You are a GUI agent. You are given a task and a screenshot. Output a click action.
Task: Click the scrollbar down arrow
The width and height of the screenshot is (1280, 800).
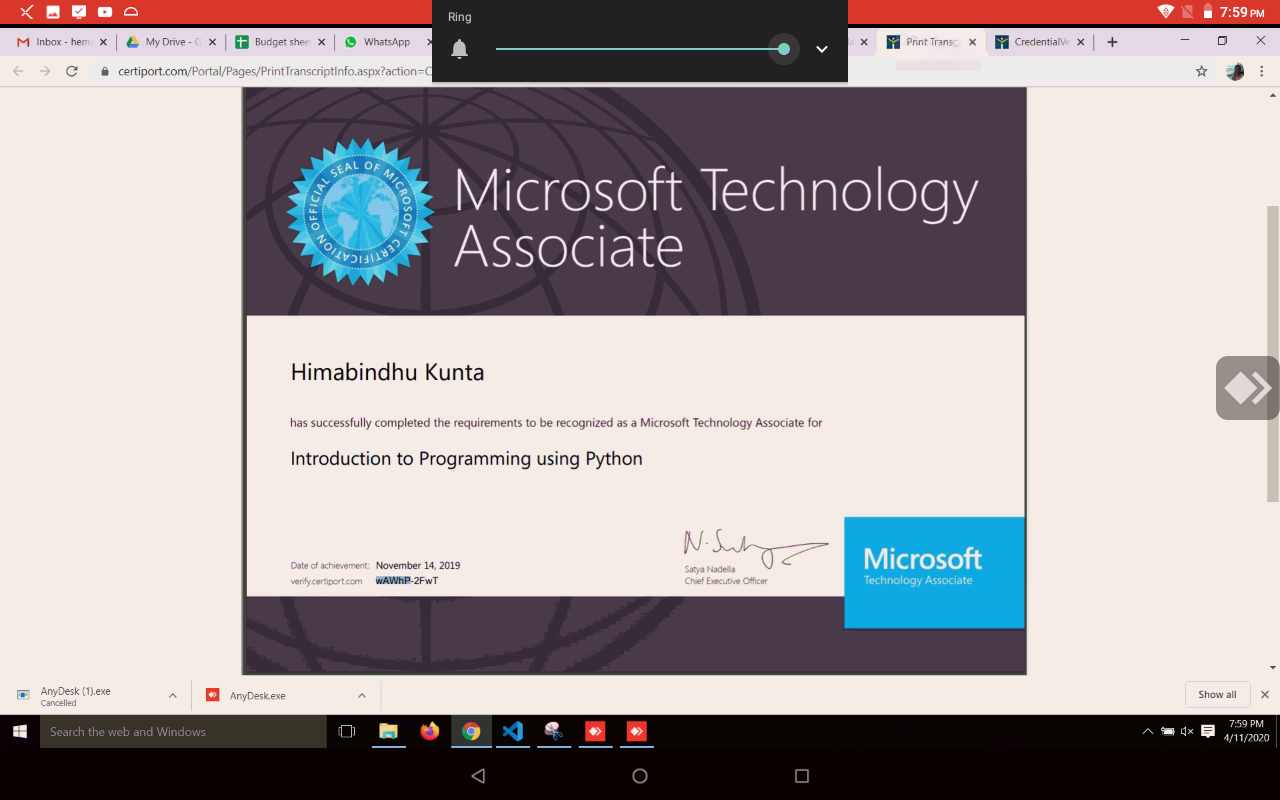(1273, 667)
